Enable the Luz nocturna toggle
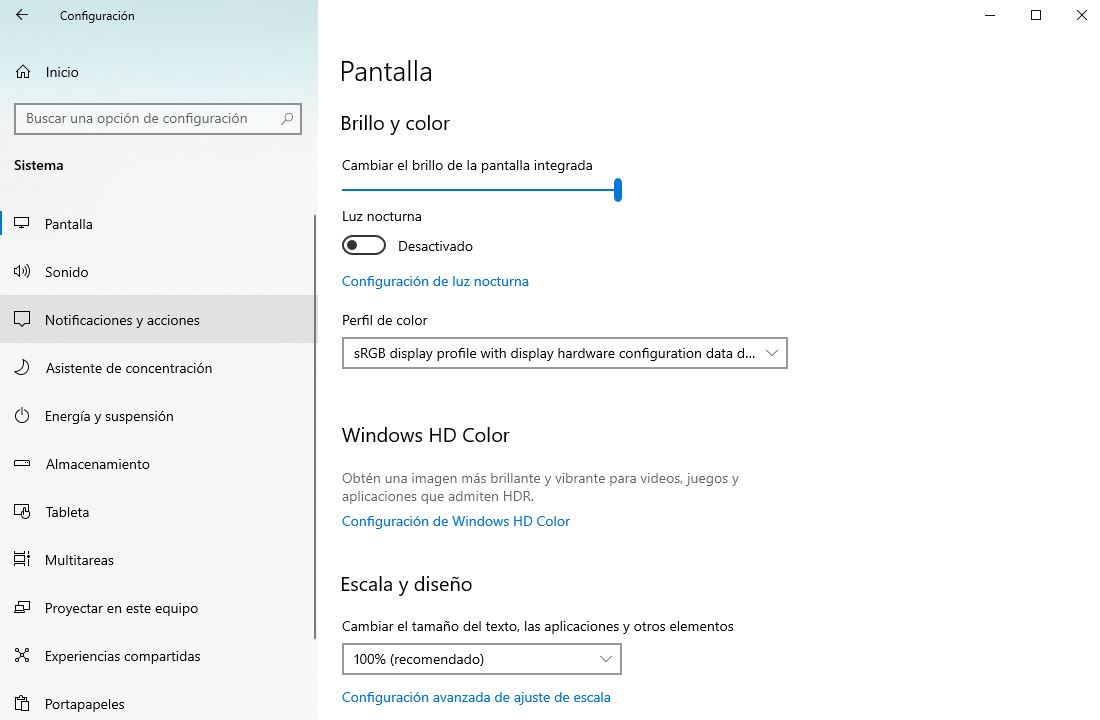The height and width of the screenshot is (720, 1100). 363,245
